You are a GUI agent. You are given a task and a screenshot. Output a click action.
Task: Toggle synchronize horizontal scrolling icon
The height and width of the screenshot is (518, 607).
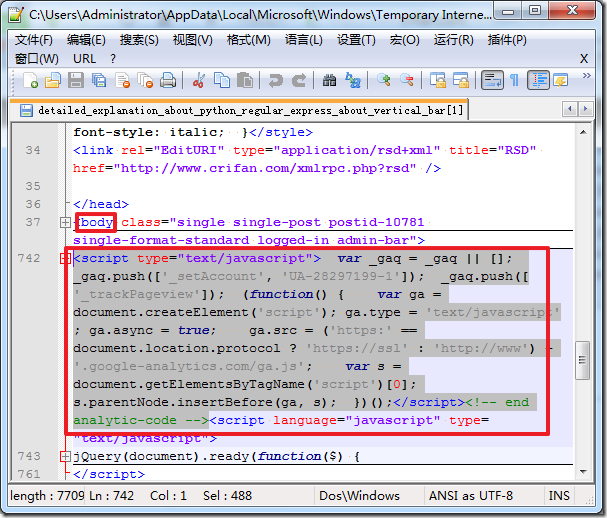coord(461,81)
